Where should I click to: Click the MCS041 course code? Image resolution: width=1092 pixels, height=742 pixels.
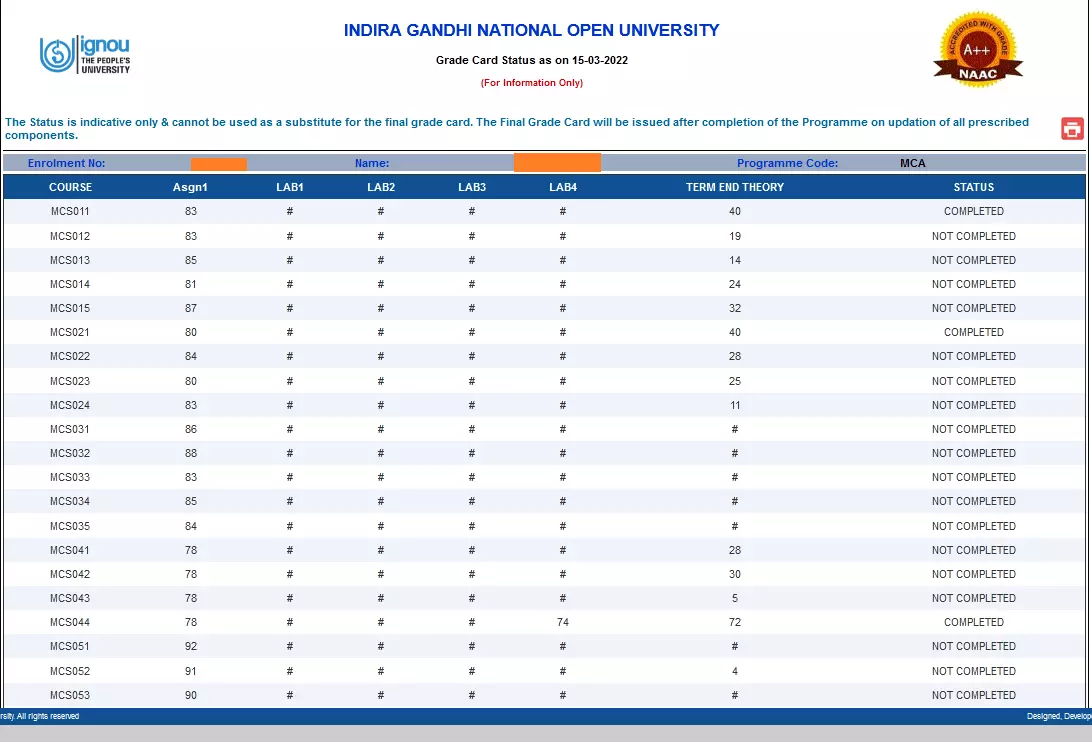click(x=70, y=550)
